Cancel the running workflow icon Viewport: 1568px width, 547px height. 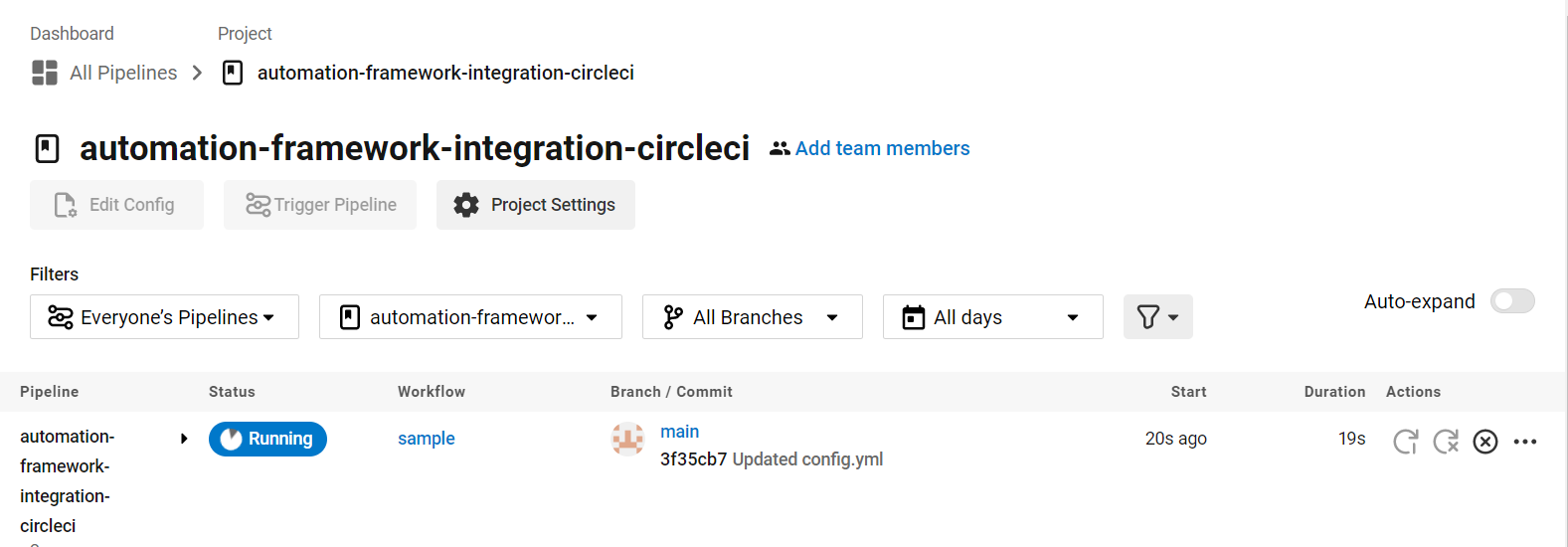[x=1485, y=441]
